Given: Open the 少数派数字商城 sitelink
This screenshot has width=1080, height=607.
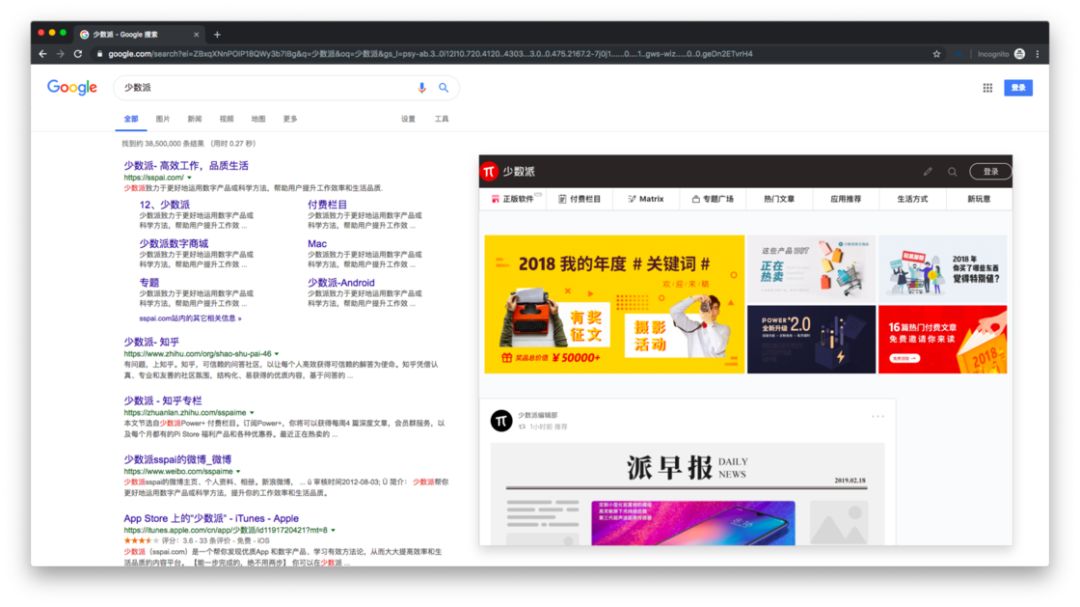Looking at the screenshot, I should (174, 244).
